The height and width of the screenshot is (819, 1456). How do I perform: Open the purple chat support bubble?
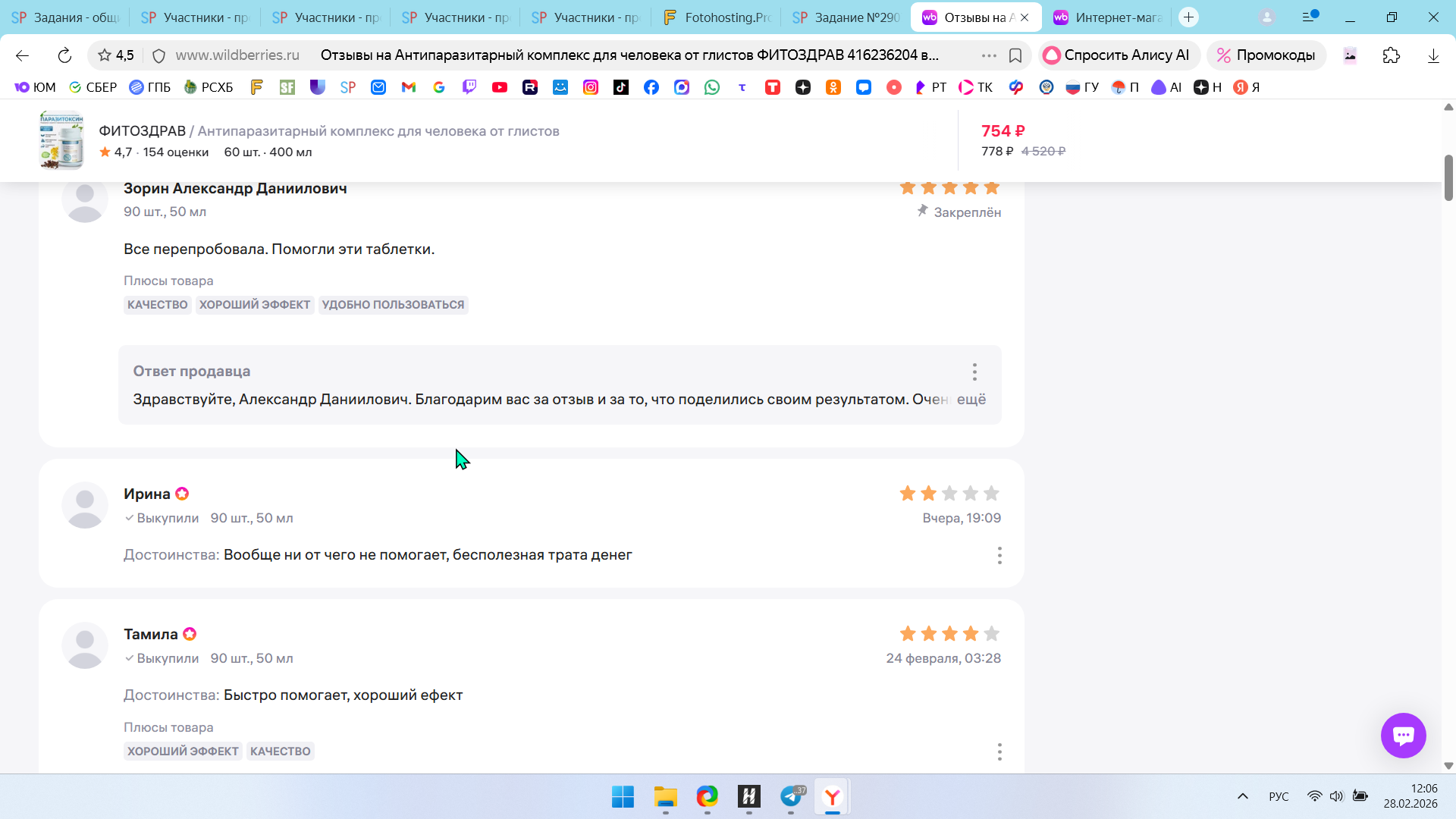(1403, 735)
